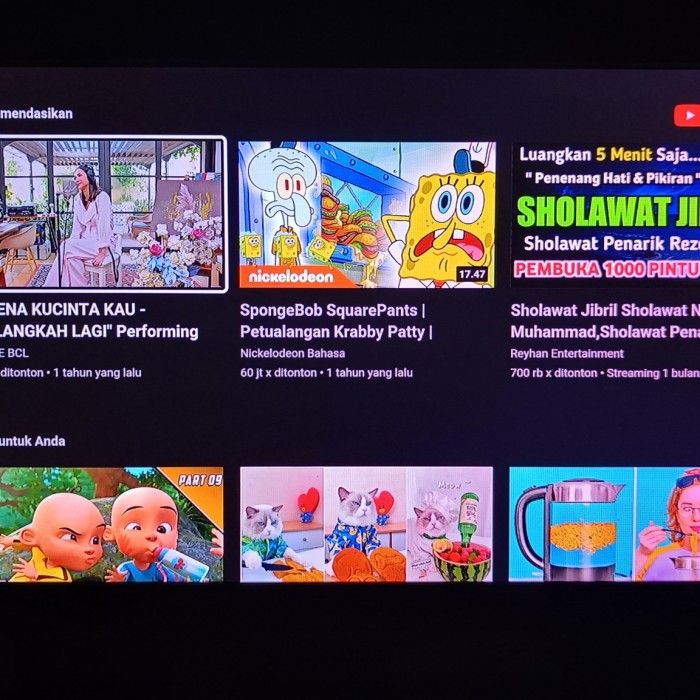This screenshot has width=700, height=700.
Task: Click '60 jt x ditonton' view count
Action: (279, 373)
